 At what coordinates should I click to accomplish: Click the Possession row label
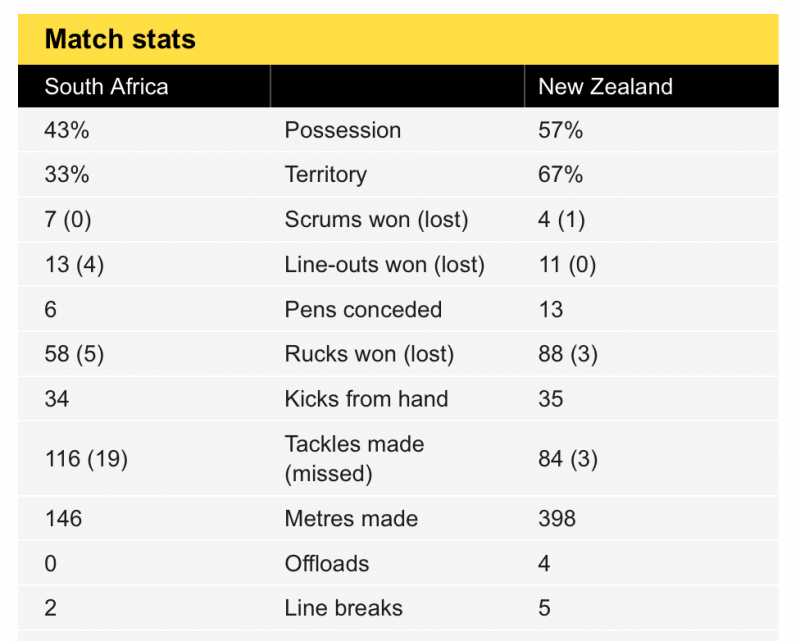[343, 130]
